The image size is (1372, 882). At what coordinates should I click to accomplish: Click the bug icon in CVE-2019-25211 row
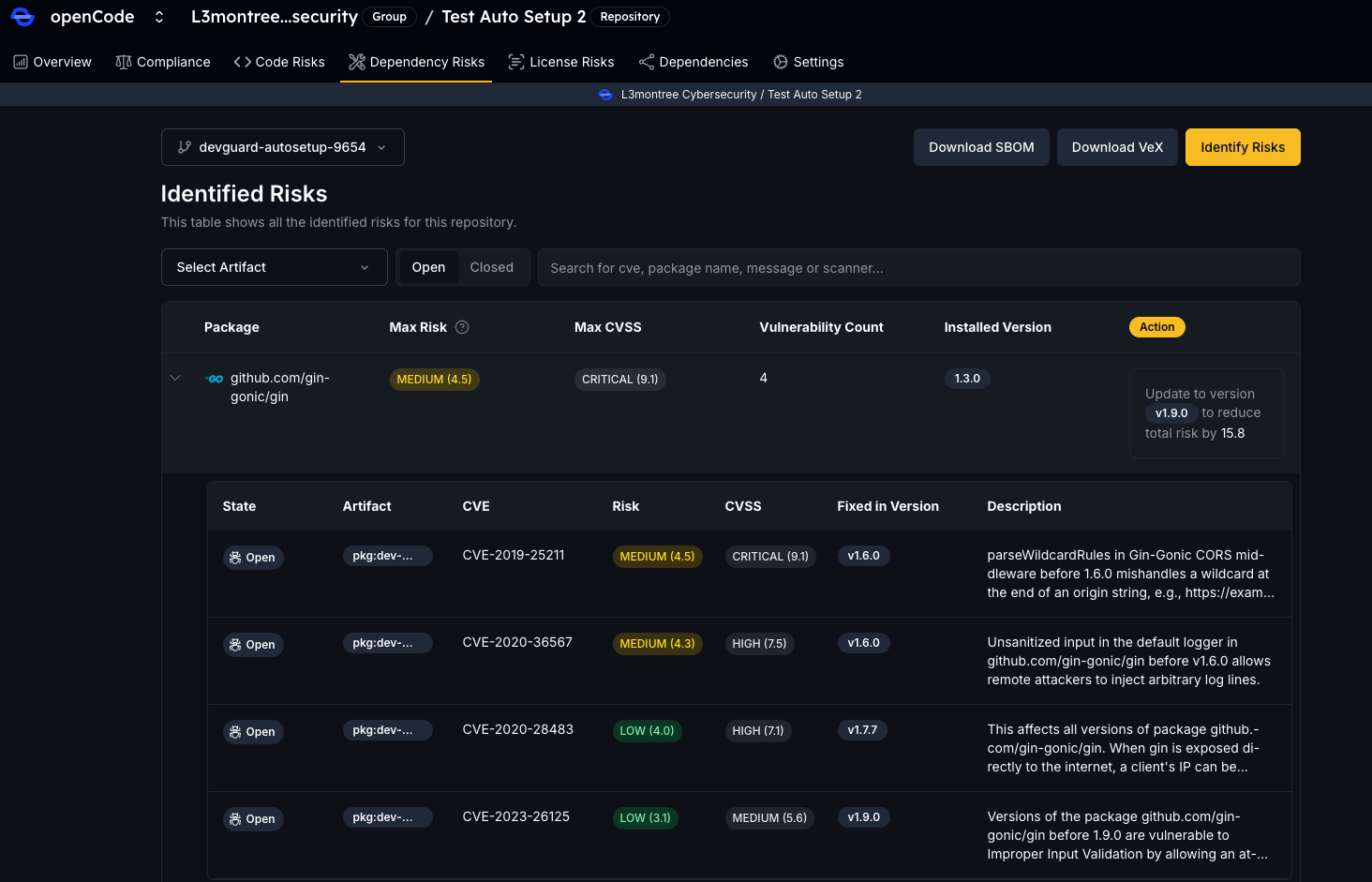(235, 558)
